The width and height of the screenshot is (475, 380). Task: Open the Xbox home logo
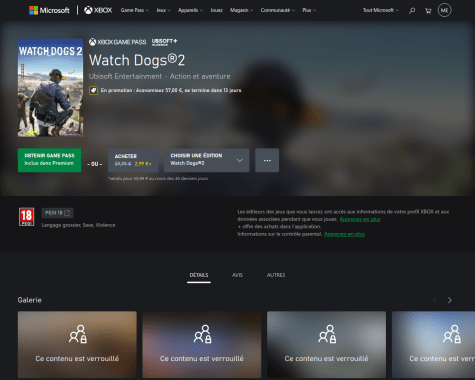click(x=98, y=10)
